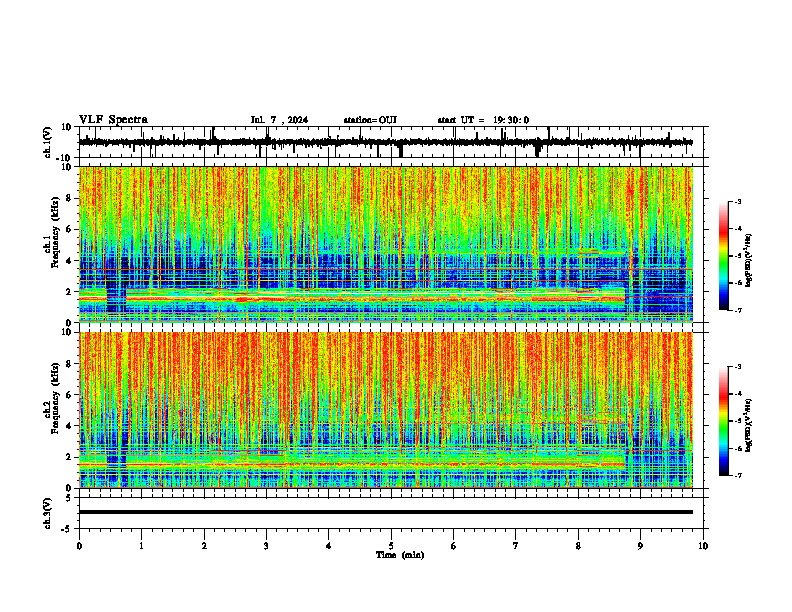Click the ch.2 "Frequency (kHz)" axis label
The image size is (792, 612).
(x=56, y=397)
